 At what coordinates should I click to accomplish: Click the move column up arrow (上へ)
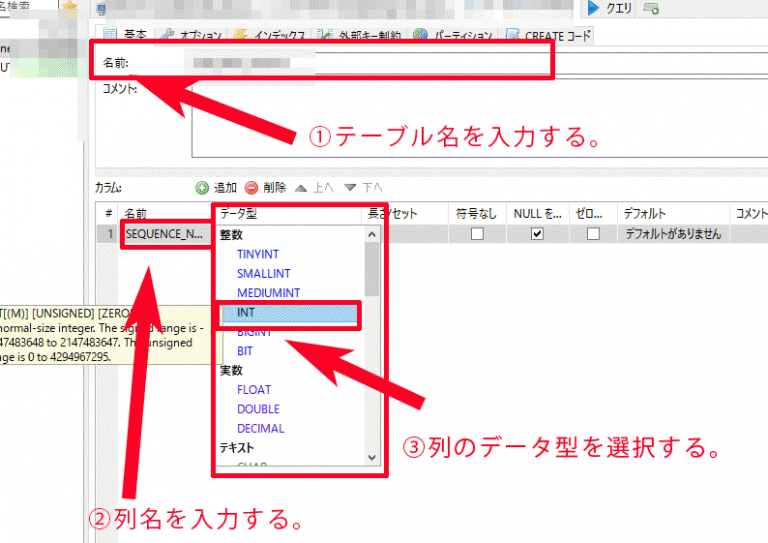pyautogui.click(x=300, y=187)
